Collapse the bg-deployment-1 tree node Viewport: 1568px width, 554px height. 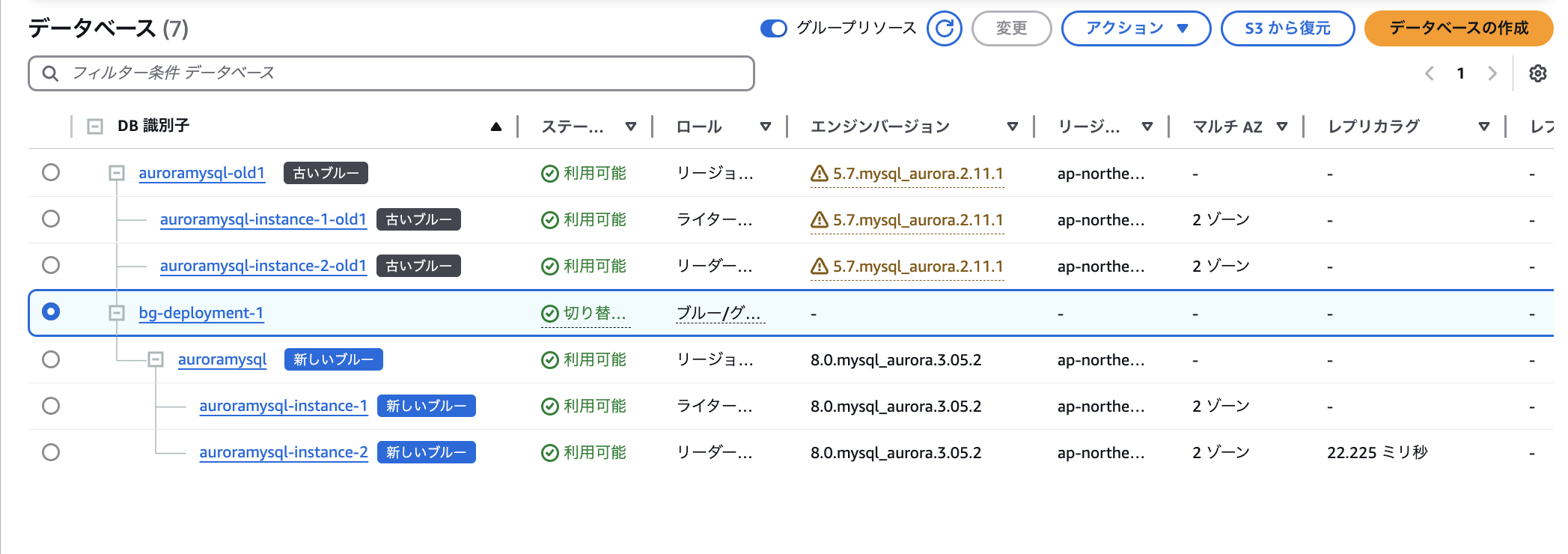[x=117, y=313]
